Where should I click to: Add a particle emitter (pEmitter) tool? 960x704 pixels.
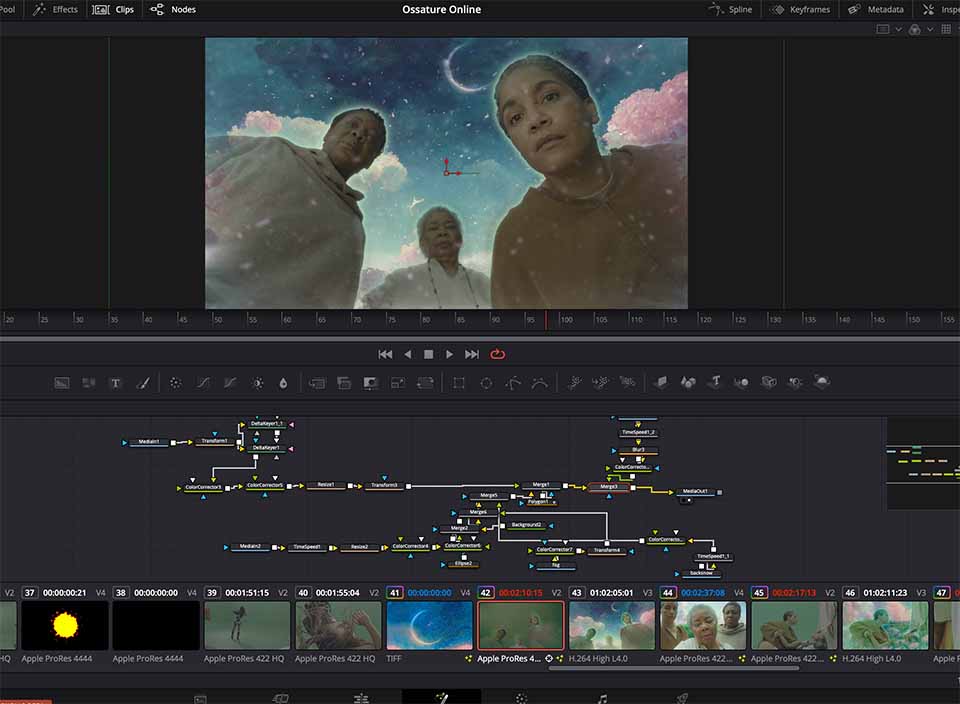click(574, 383)
